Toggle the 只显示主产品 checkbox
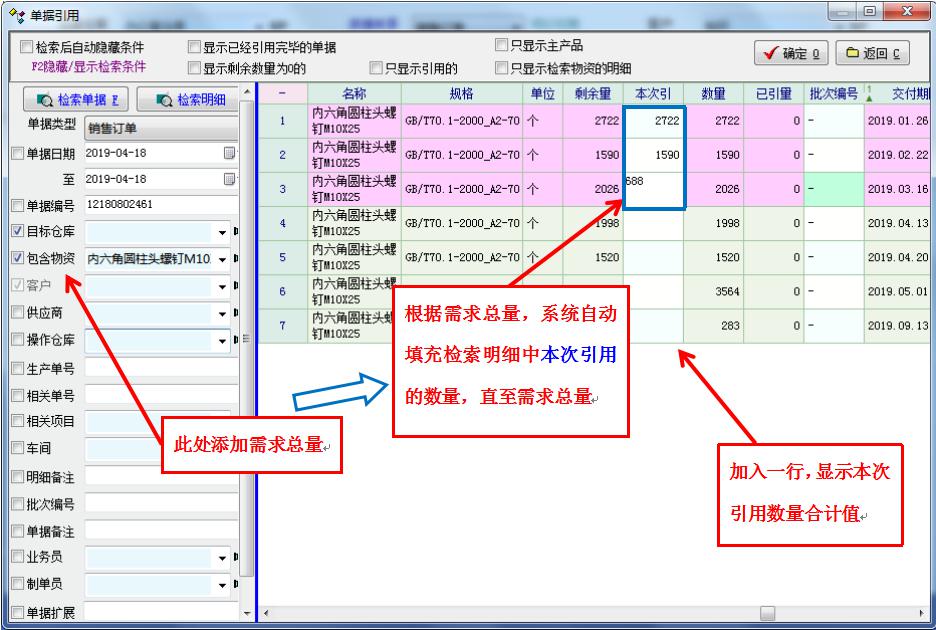The width and height of the screenshot is (936, 630). click(502, 45)
